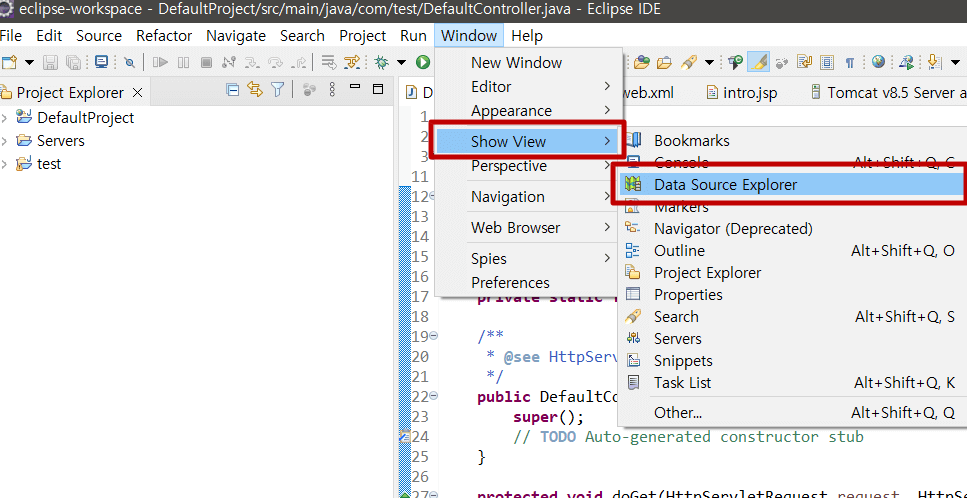967x498 pixels.
Task: Switch to Tomcat v8.5 Server tab
Action: click(x=889, y=93)
